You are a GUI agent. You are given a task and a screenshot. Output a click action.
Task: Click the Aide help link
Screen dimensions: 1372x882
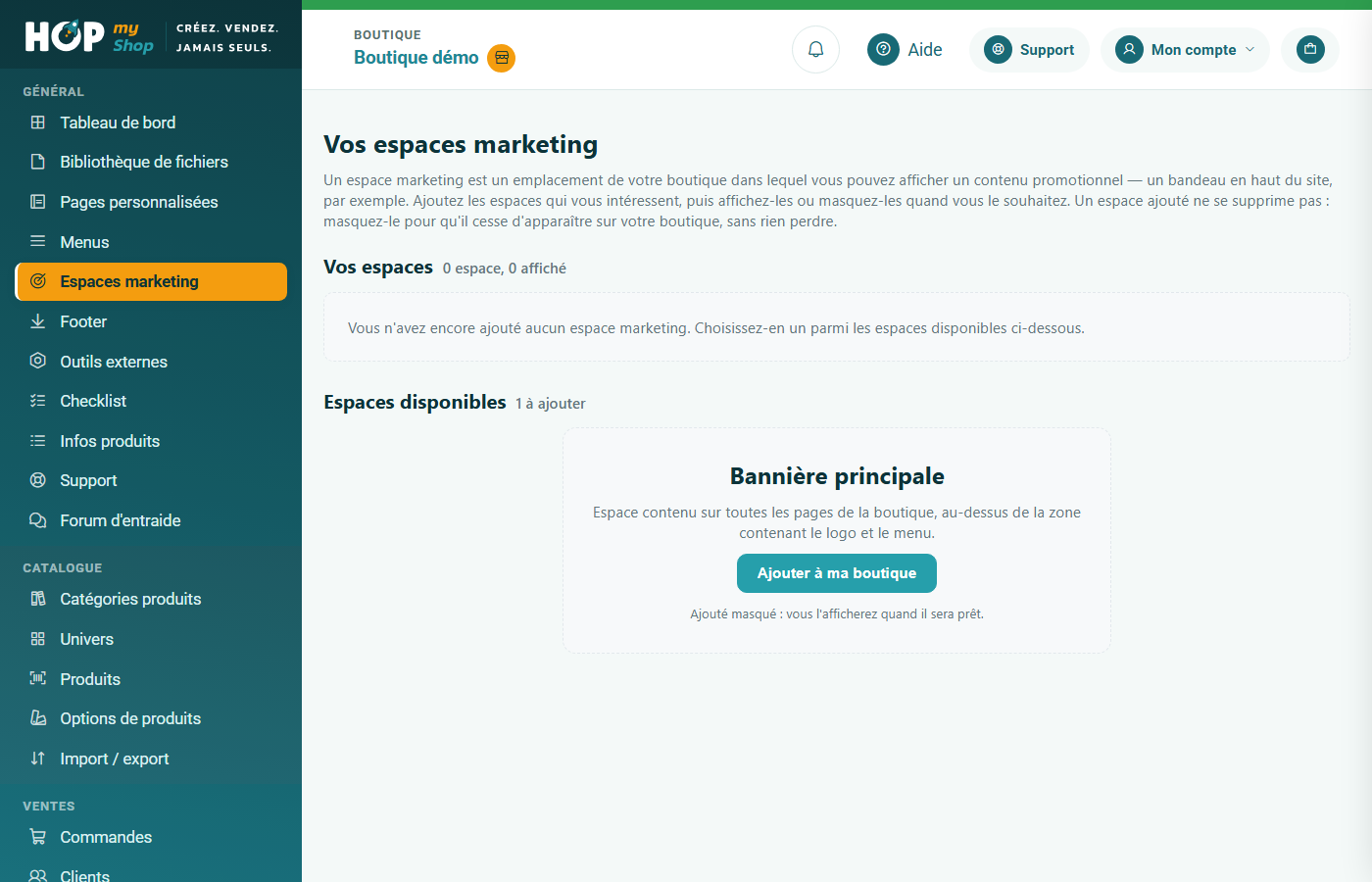click(905, 50)
